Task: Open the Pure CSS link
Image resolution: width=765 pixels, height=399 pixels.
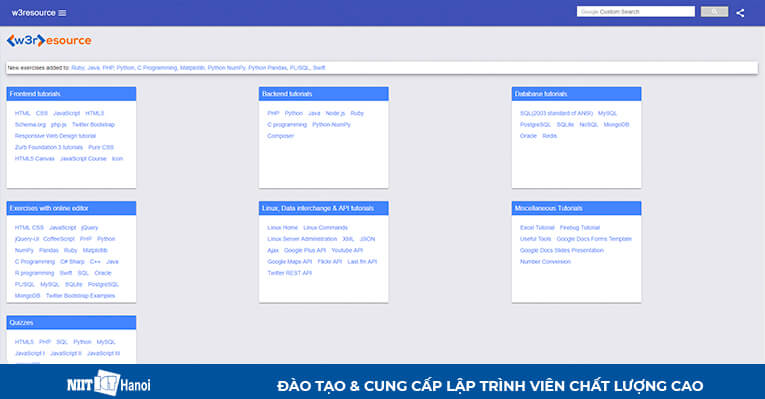Action: pyautogui.click(x=101, y=147)
